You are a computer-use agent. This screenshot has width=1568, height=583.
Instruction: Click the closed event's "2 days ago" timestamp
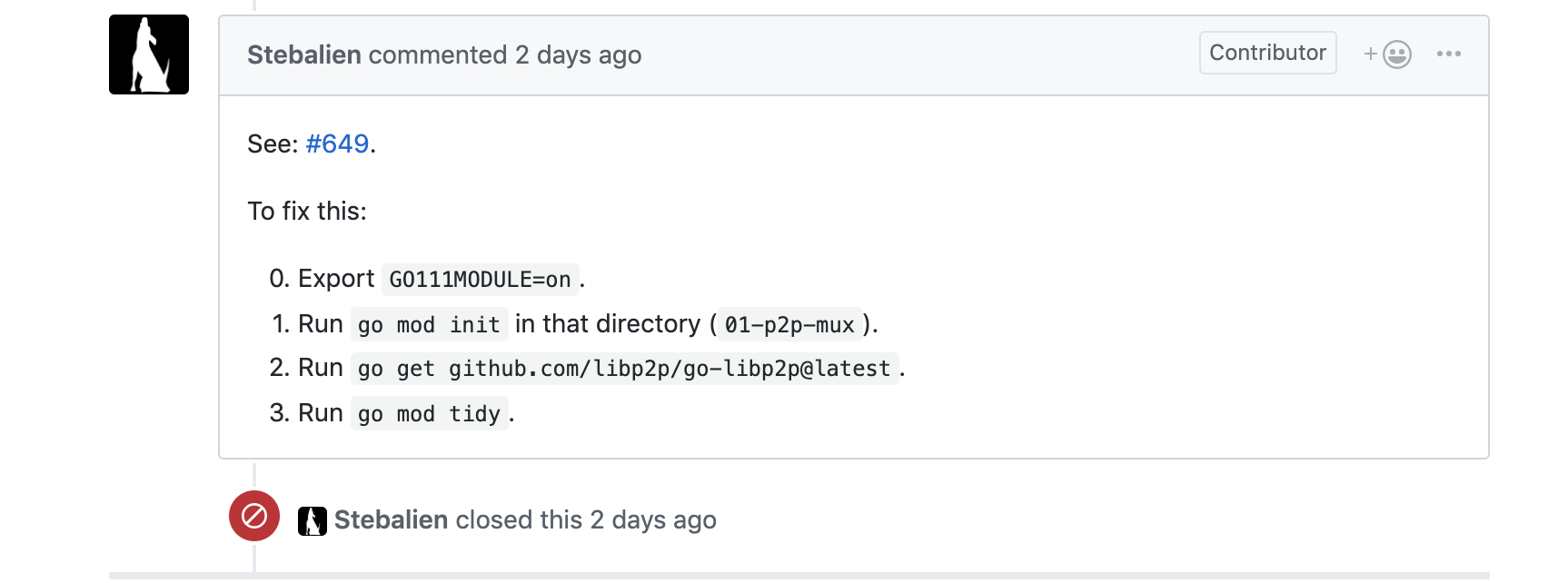click(653, 520)
